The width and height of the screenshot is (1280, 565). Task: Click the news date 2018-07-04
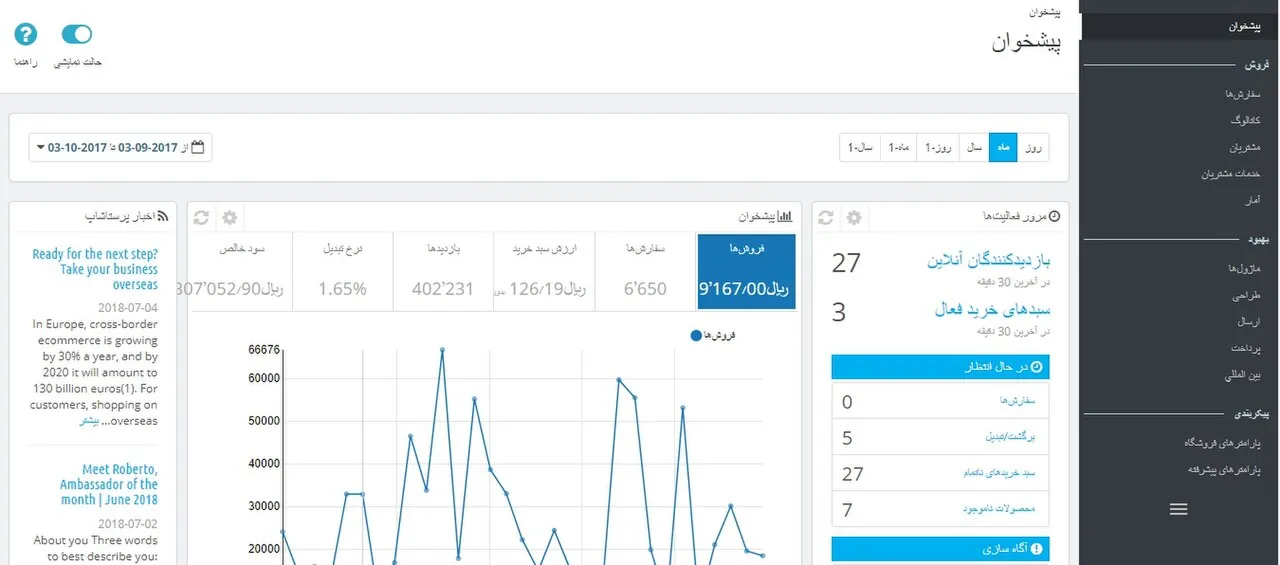(129, 308)
